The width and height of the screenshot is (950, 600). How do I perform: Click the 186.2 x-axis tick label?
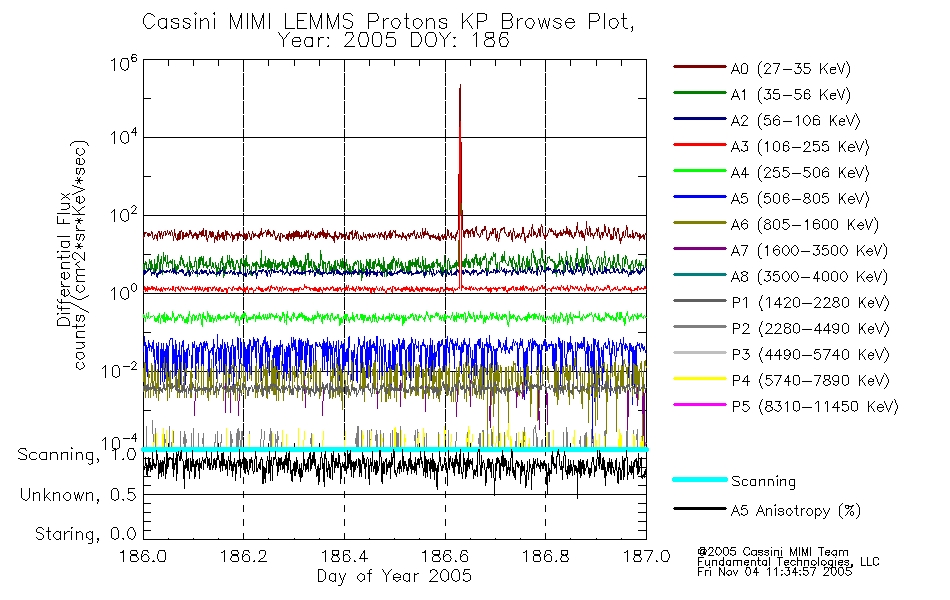pos(244,556)
